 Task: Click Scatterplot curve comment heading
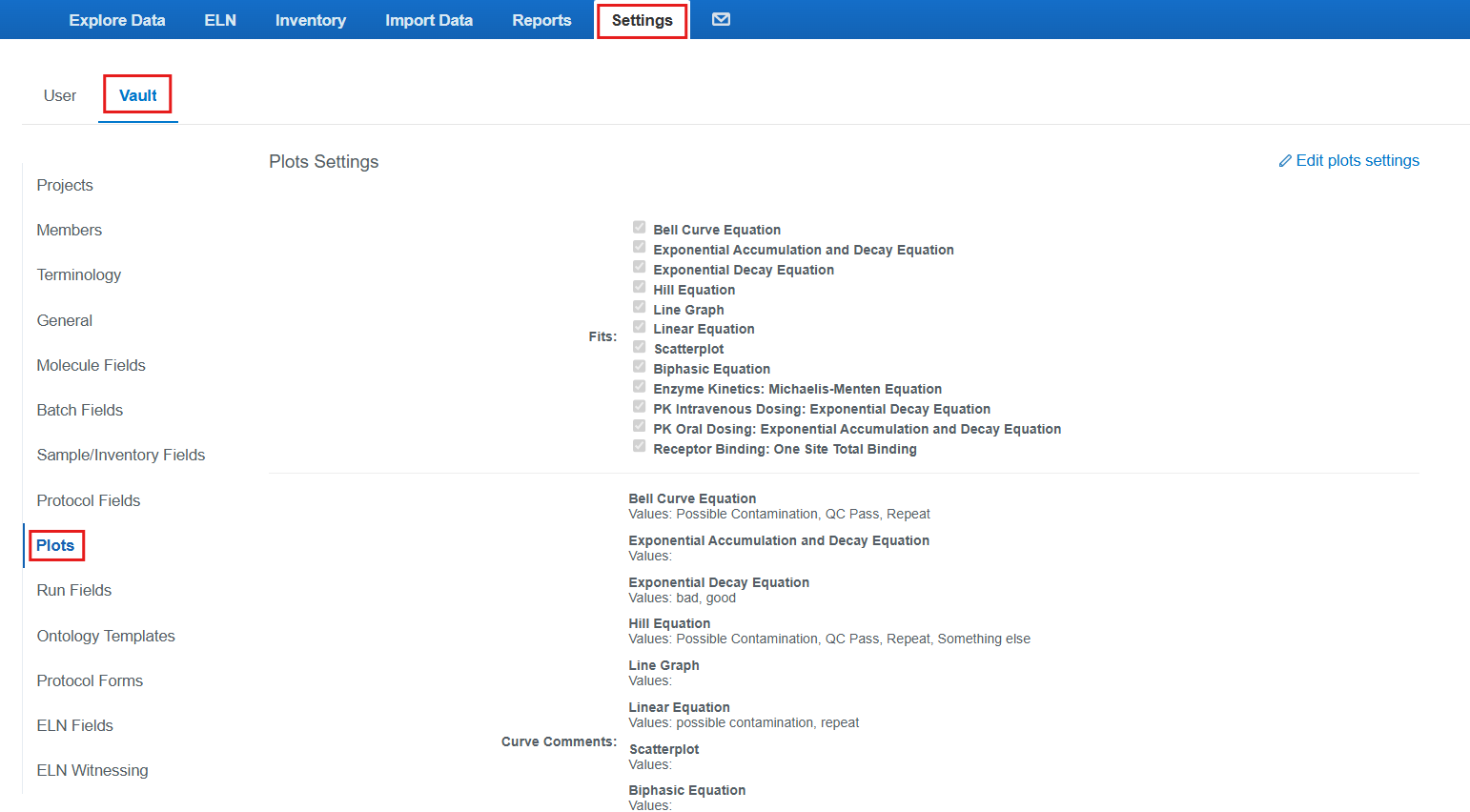(x=664, y=749)
